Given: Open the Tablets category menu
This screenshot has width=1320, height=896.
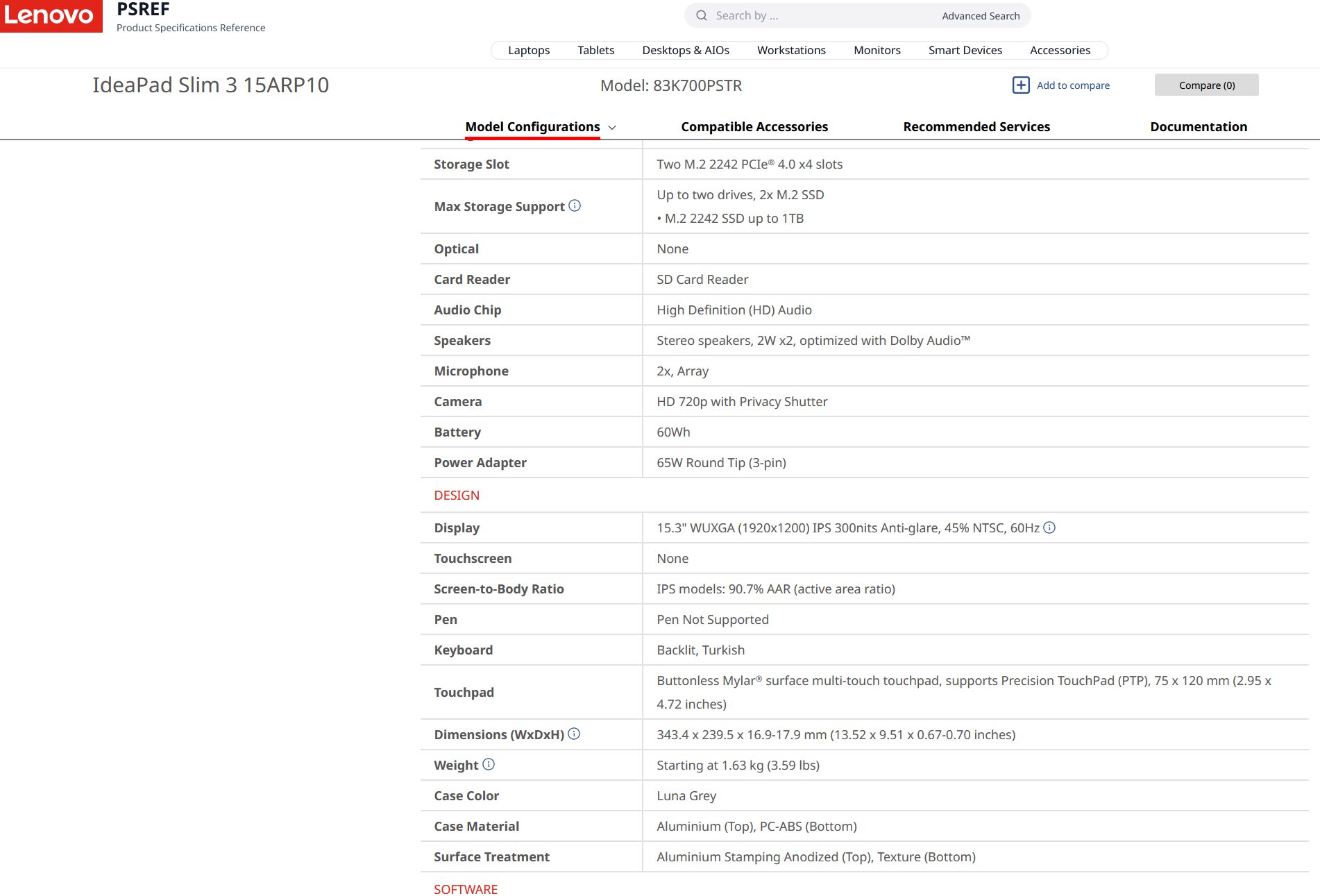Looking at the screenshot, I should [595, 50].
